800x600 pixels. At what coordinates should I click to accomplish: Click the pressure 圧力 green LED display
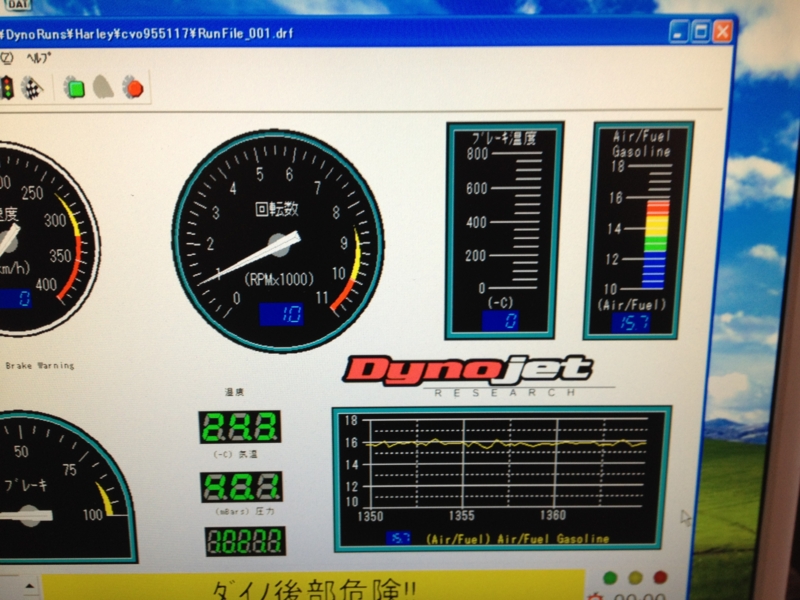241,486
